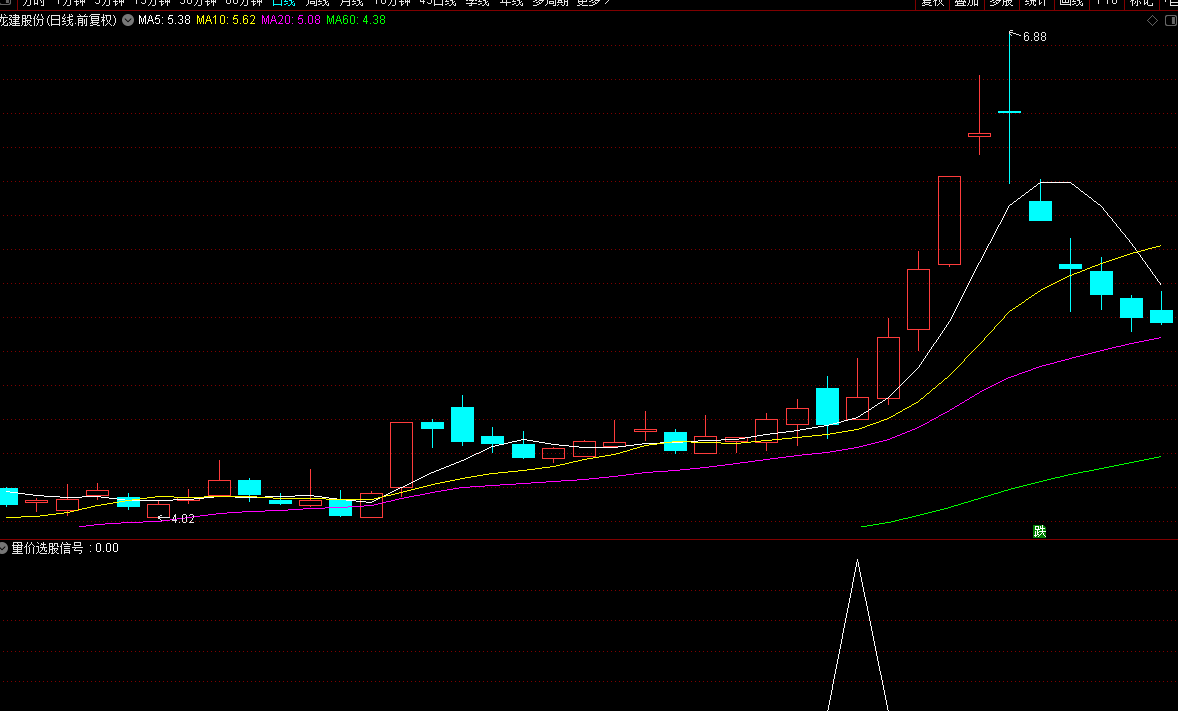This screenshot has width=1178, height=711.
Task: Expand the 更多 periods menu
Action: click(593, 3)
